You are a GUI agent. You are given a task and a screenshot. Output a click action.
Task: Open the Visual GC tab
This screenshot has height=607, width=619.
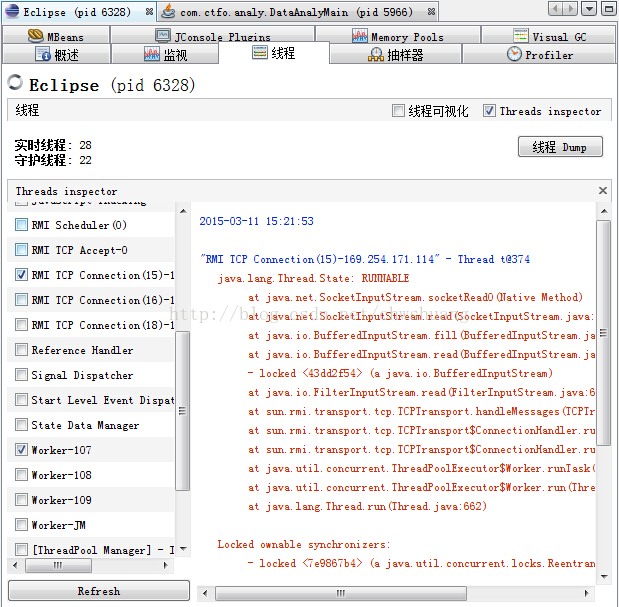tap(549, 35)
